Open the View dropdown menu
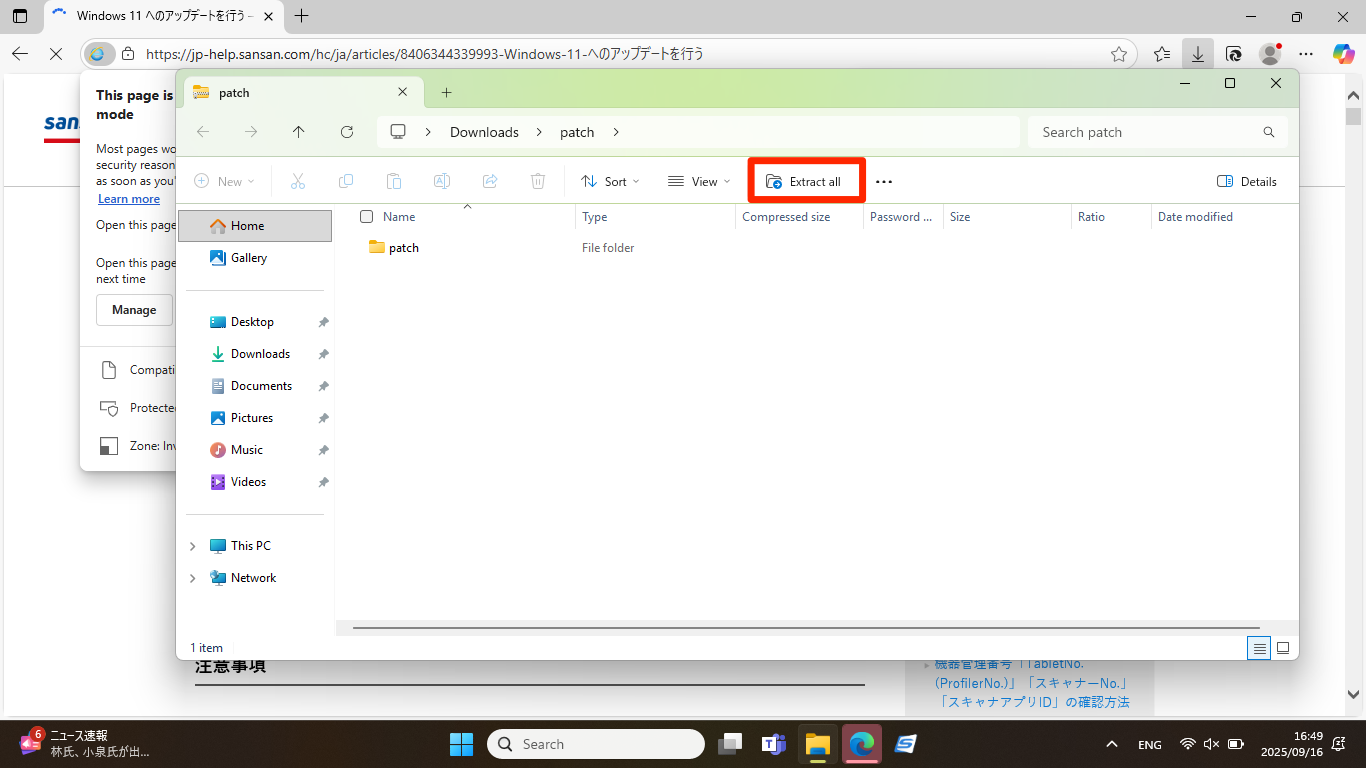The image size is (1366, 768). [699, 182]
